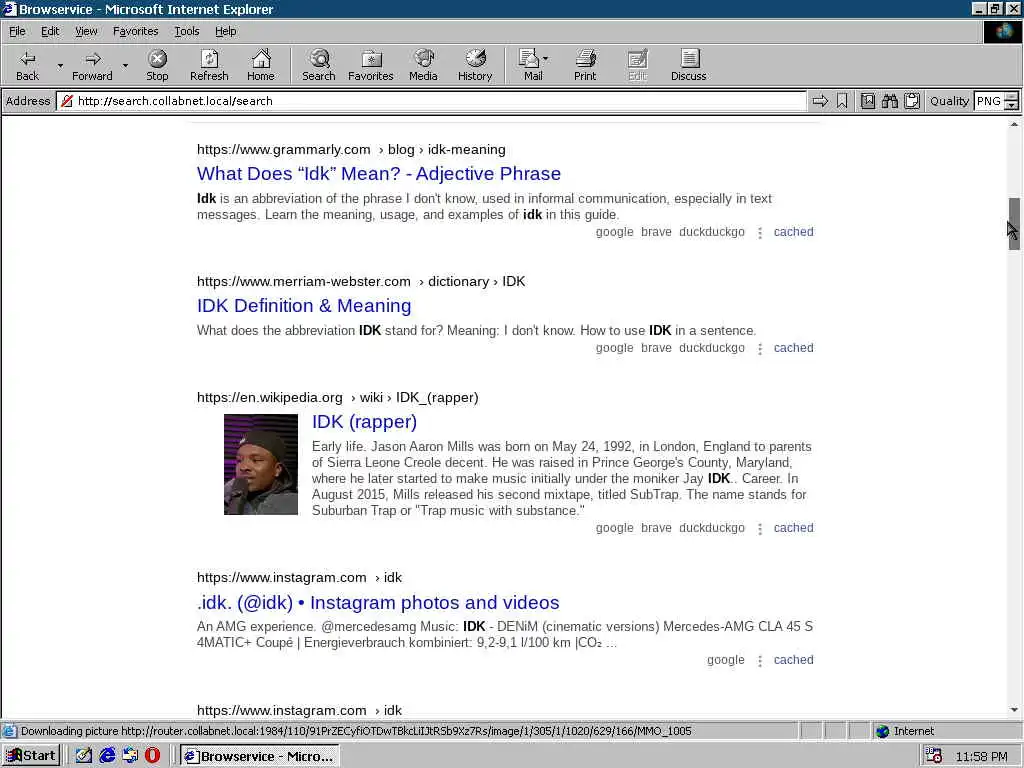The image size is (1024, 768).
Task: Open the Tools menu
Action: point(186,31)
